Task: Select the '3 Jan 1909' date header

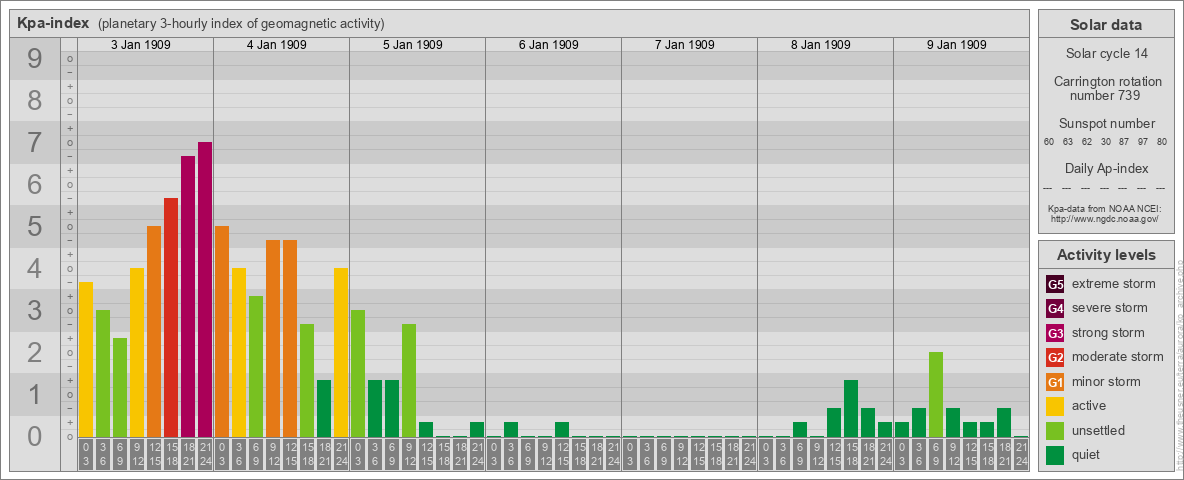Action: click(140, 45)
